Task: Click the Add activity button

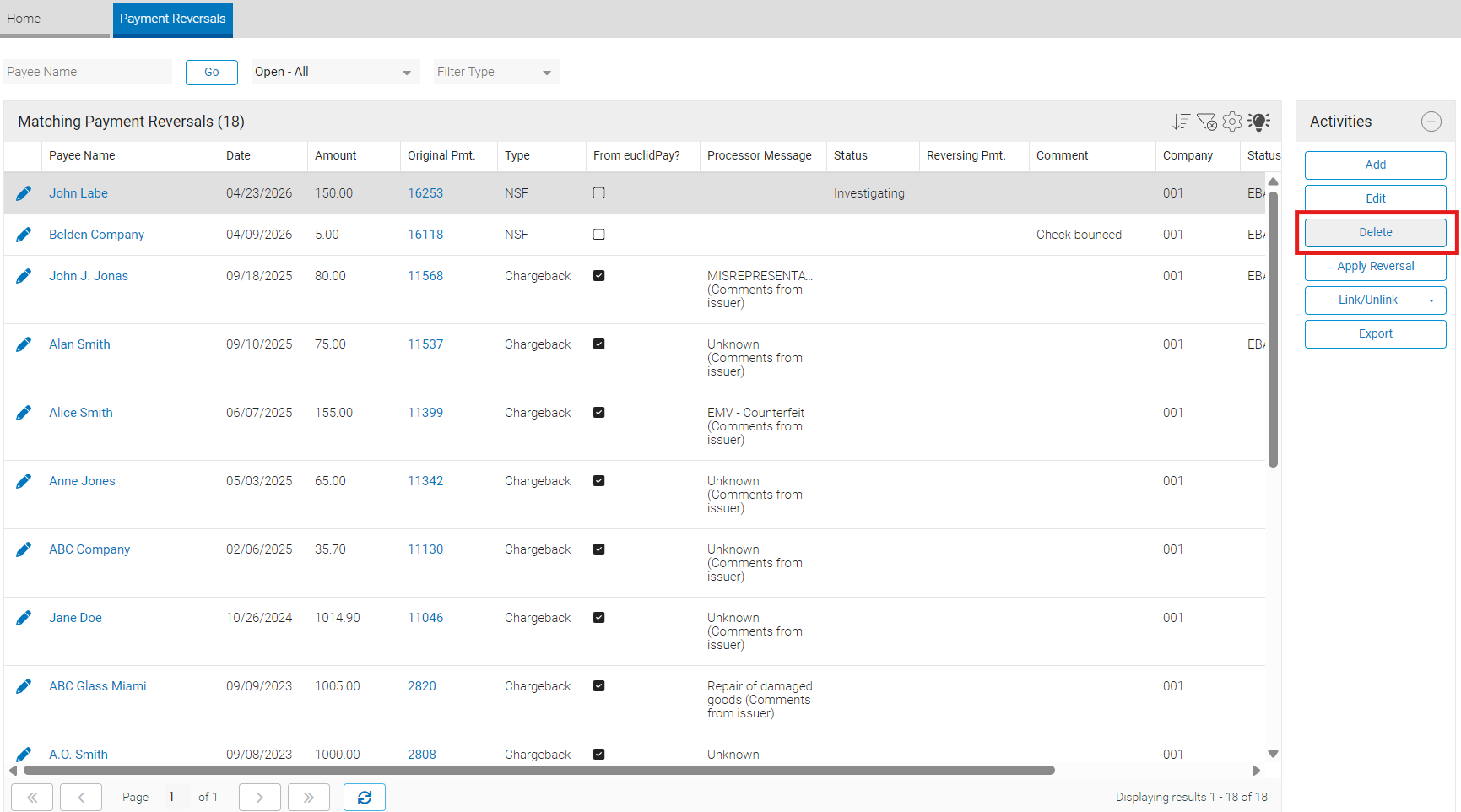Action: (x=1376, y=165)
